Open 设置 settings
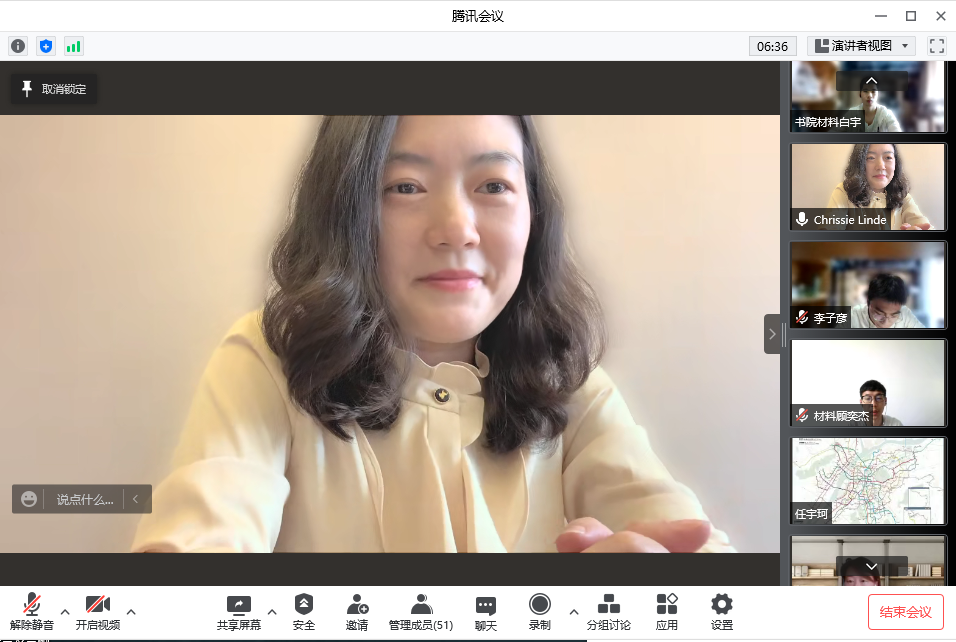 click(721, 611)
